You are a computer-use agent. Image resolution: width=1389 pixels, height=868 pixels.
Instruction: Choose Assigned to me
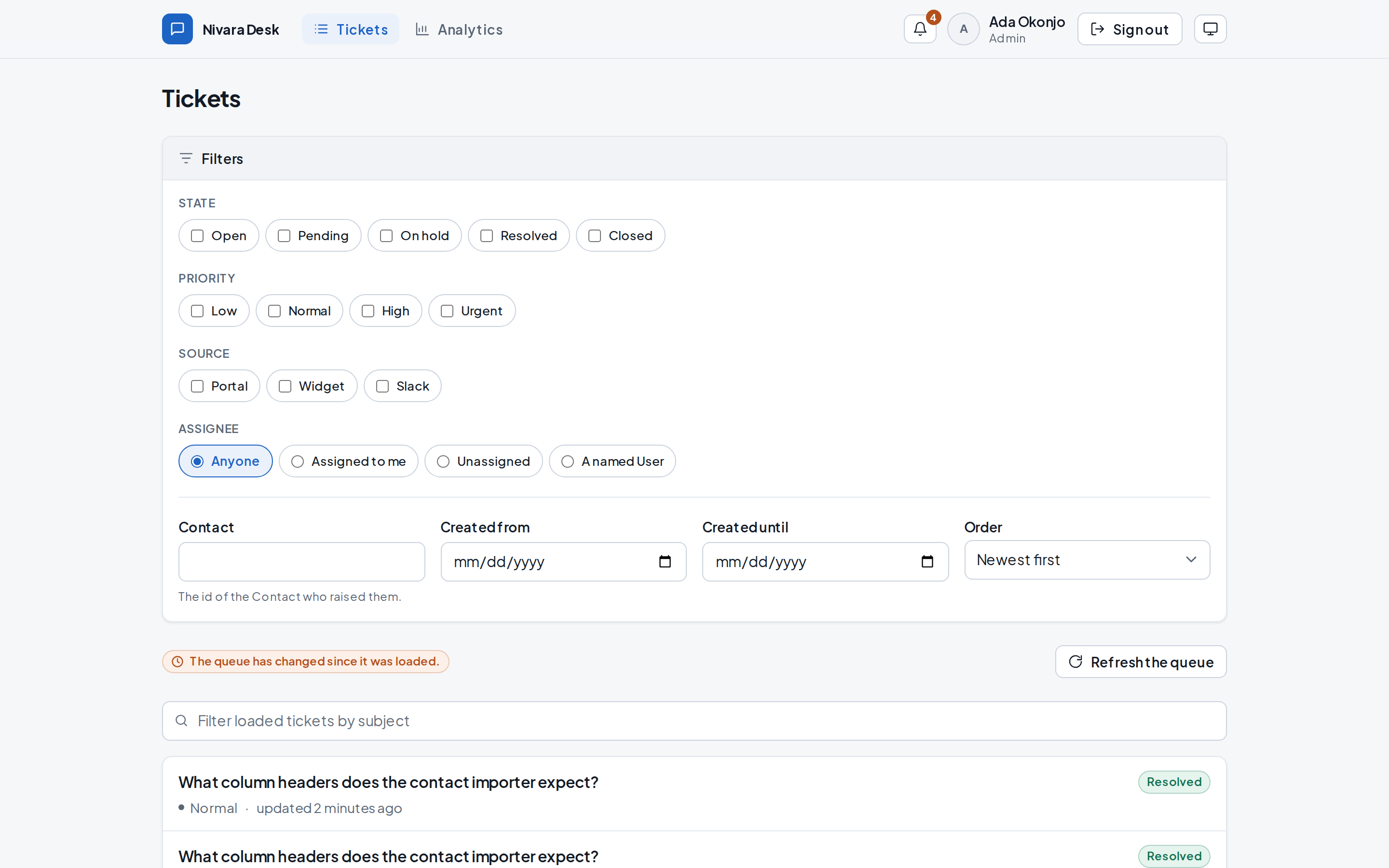pos(348,461)
